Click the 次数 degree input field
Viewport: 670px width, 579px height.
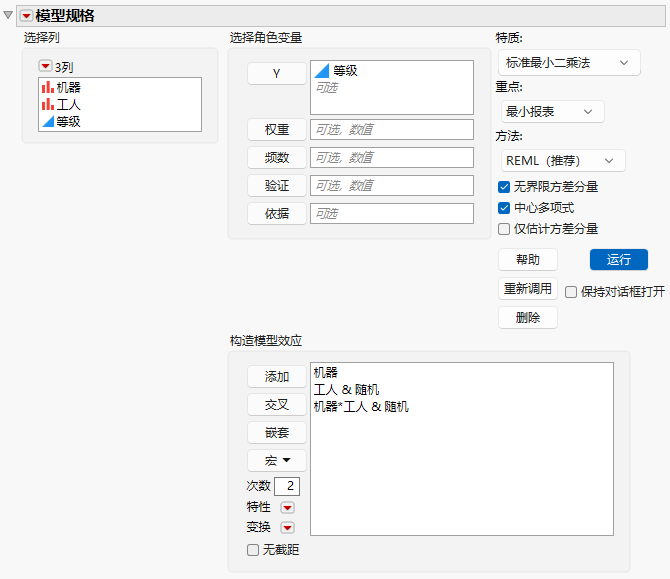(287, 486)
